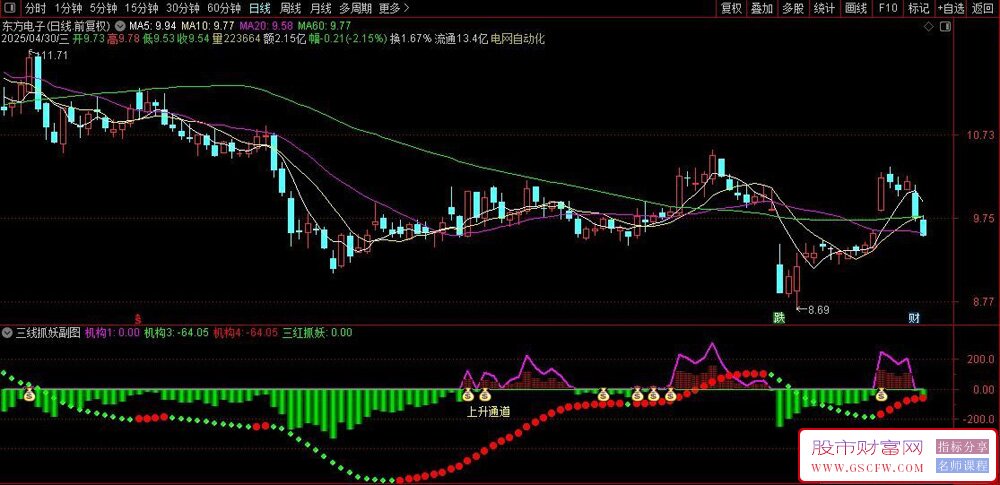Open the 复权 adjustment menu
Viewport: 1000px width, 485px height.
(731, 8)
